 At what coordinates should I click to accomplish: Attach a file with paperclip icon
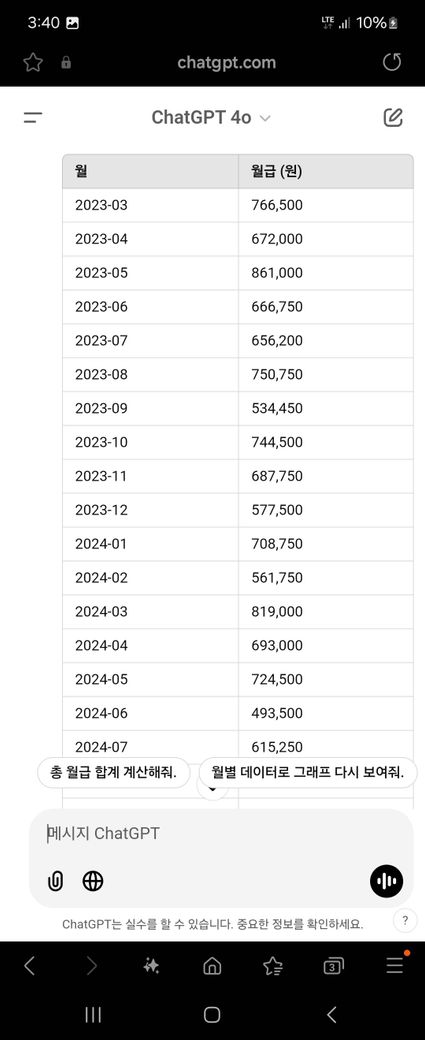point(56,881)
